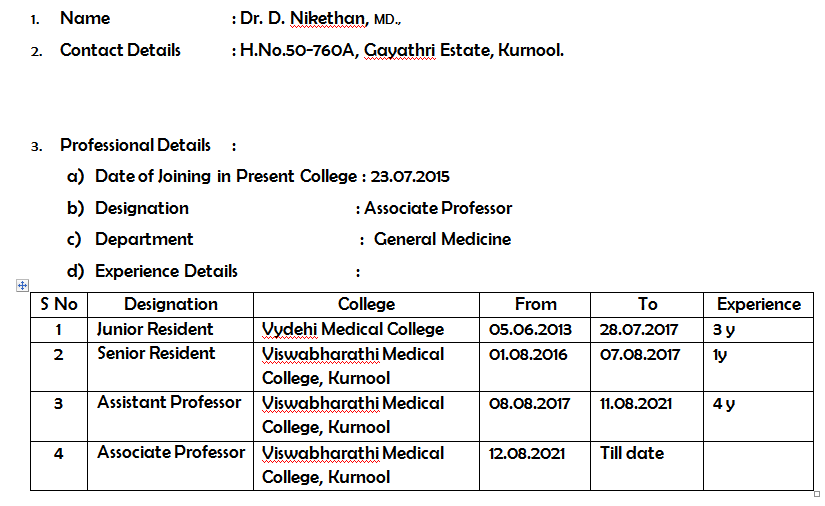Click the table resize handle at bottom right
825x506 pixels.
point(817,494)
